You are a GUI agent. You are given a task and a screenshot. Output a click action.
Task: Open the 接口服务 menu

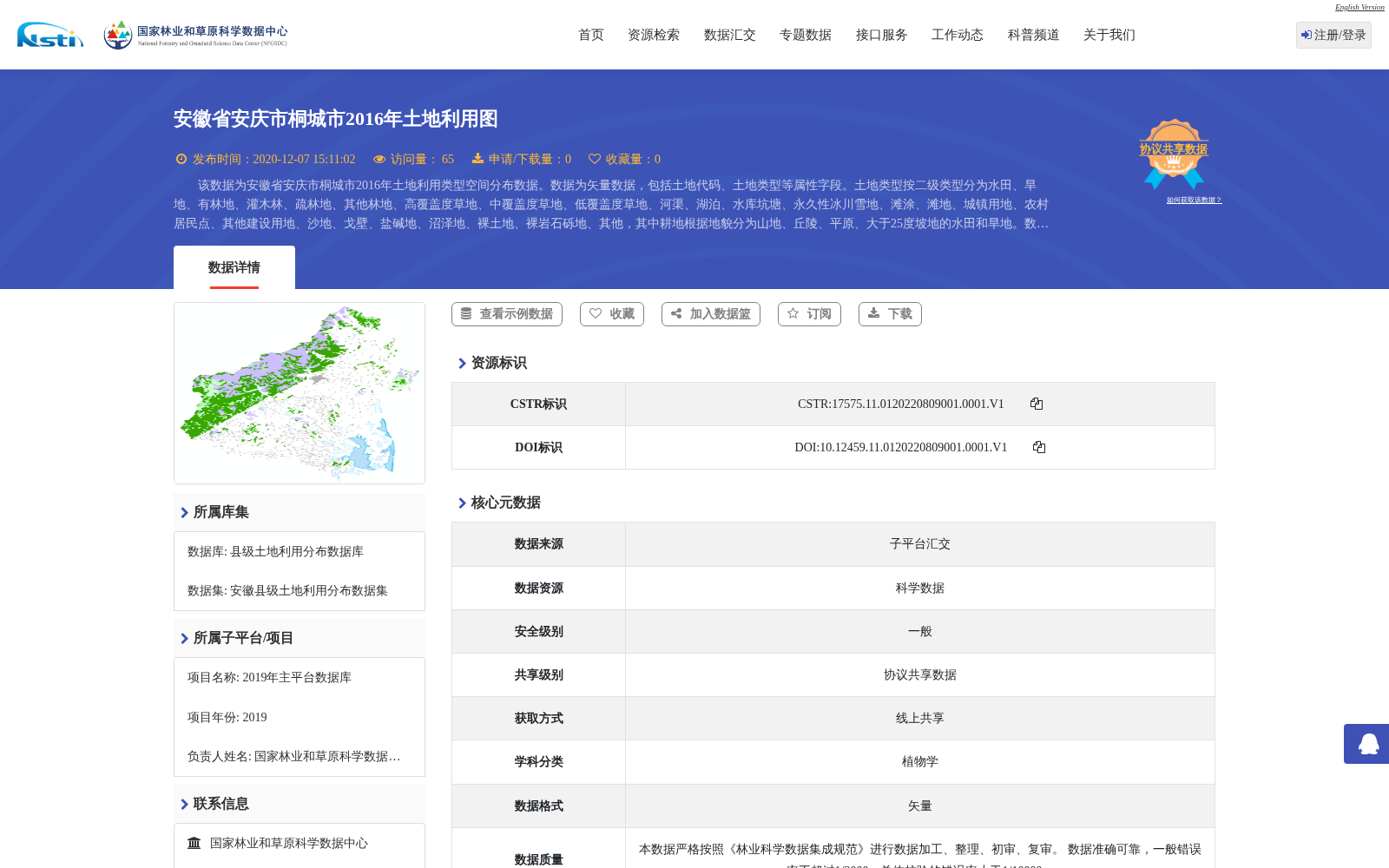882,35
